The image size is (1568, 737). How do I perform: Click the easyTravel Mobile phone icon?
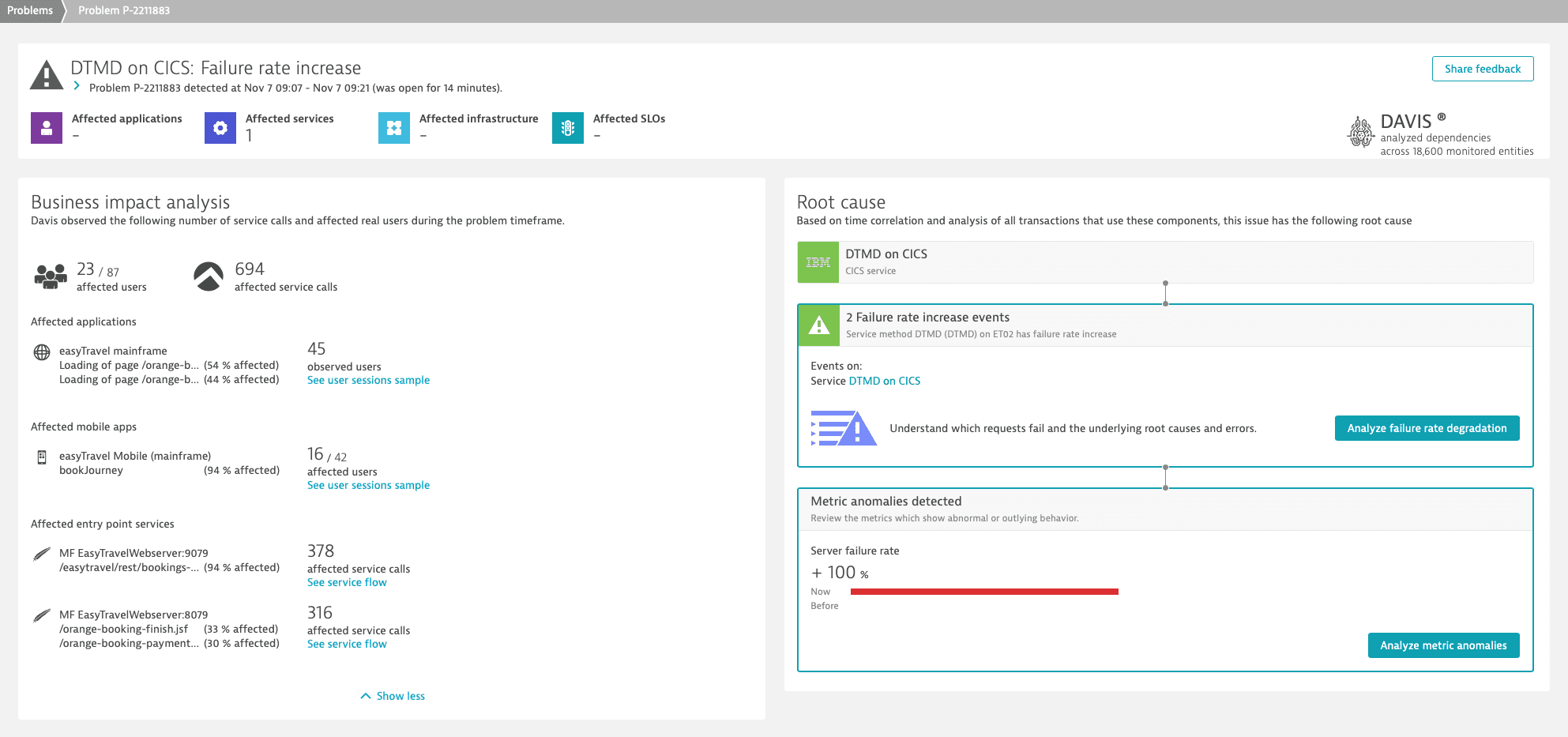pyautogui.click(x=42, y=457)
